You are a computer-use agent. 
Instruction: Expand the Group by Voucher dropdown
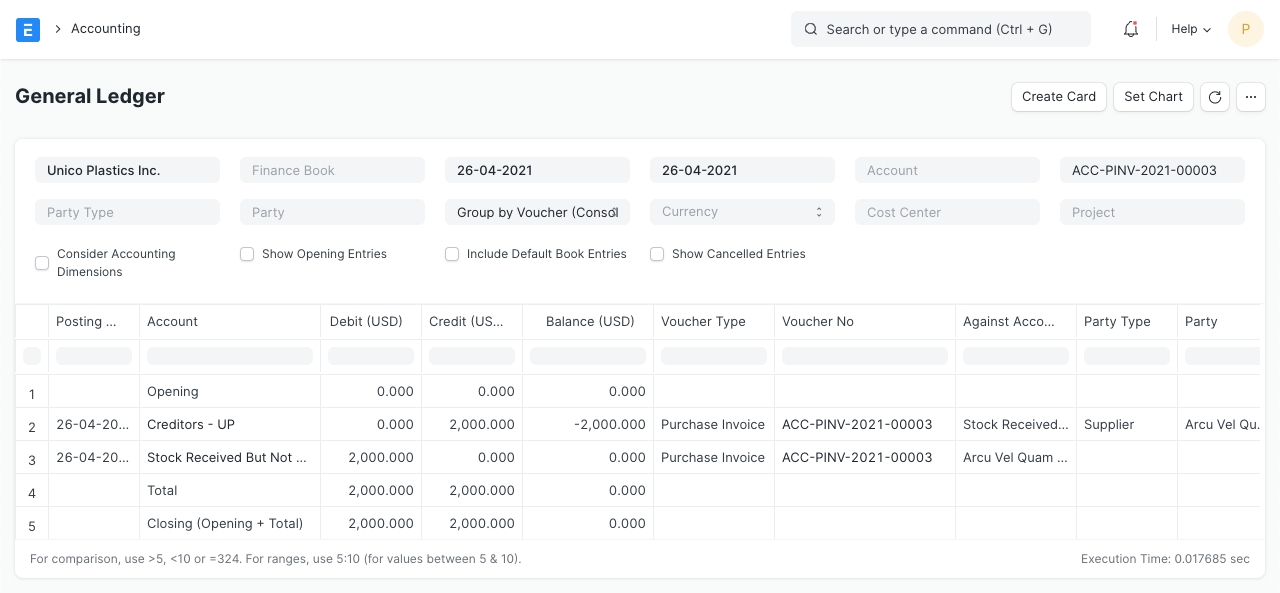click(537, 212)
